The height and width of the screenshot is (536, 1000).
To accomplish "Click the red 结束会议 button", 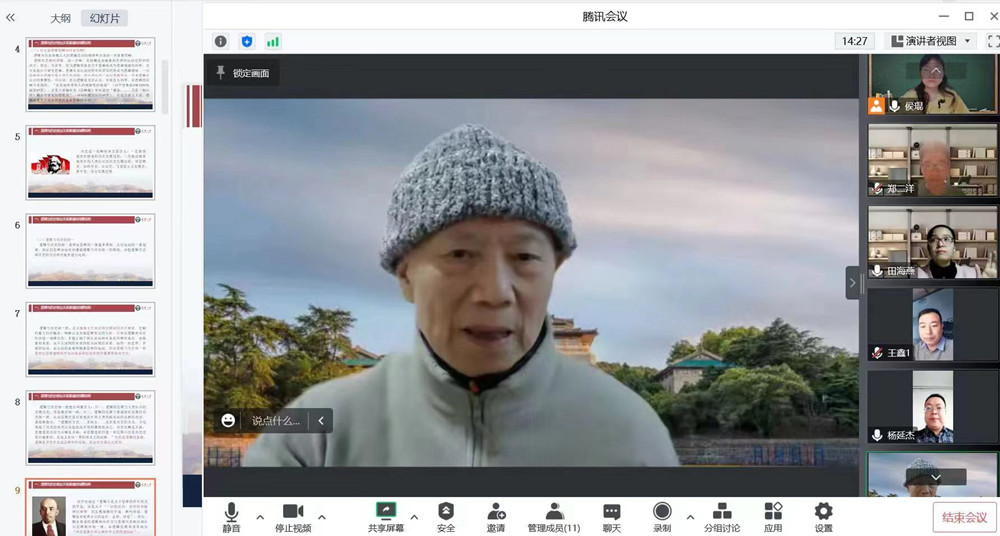I will pyautogui.click(x=962, y=517).
